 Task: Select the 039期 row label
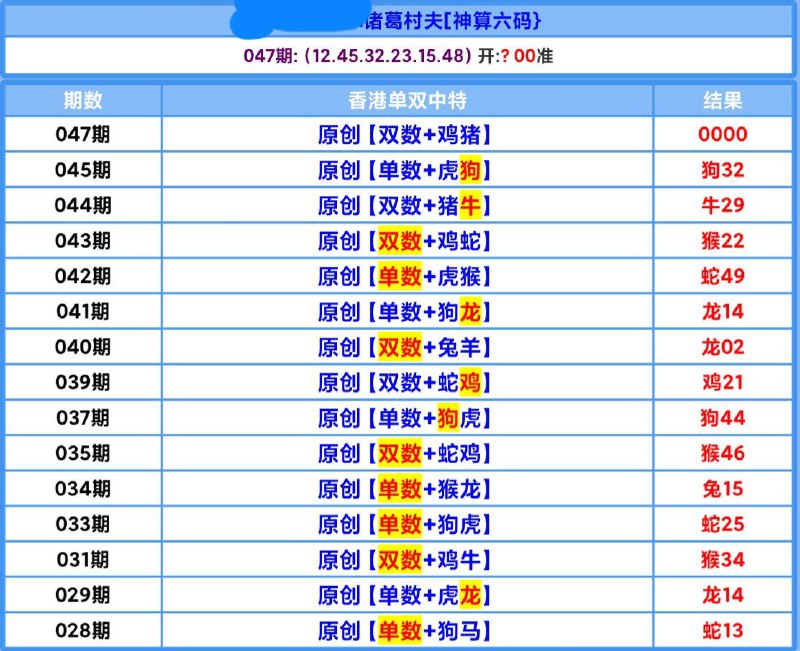pos(83,382)
